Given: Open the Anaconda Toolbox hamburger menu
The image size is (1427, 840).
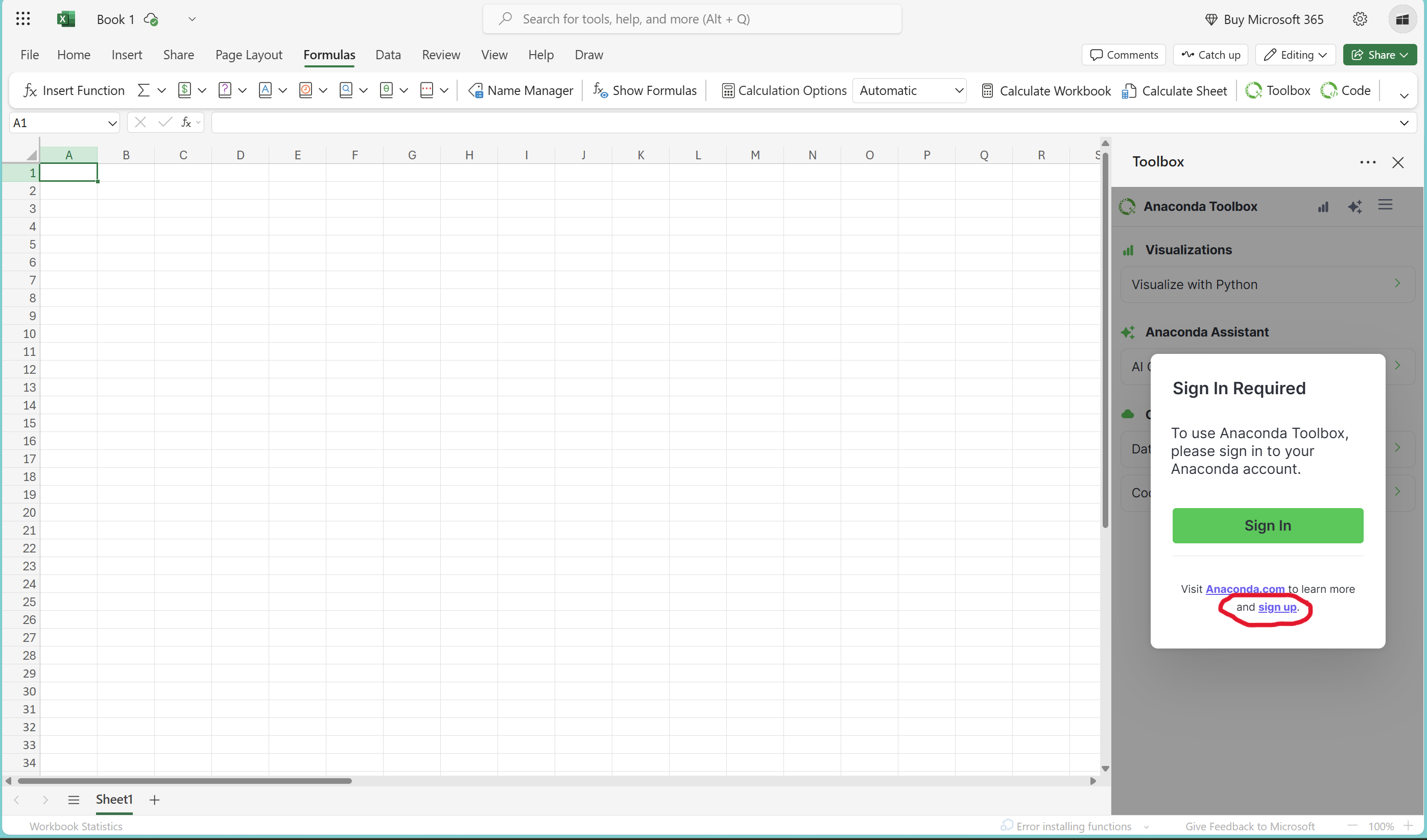Looking at the screenshot, I should pos(1385,205).
